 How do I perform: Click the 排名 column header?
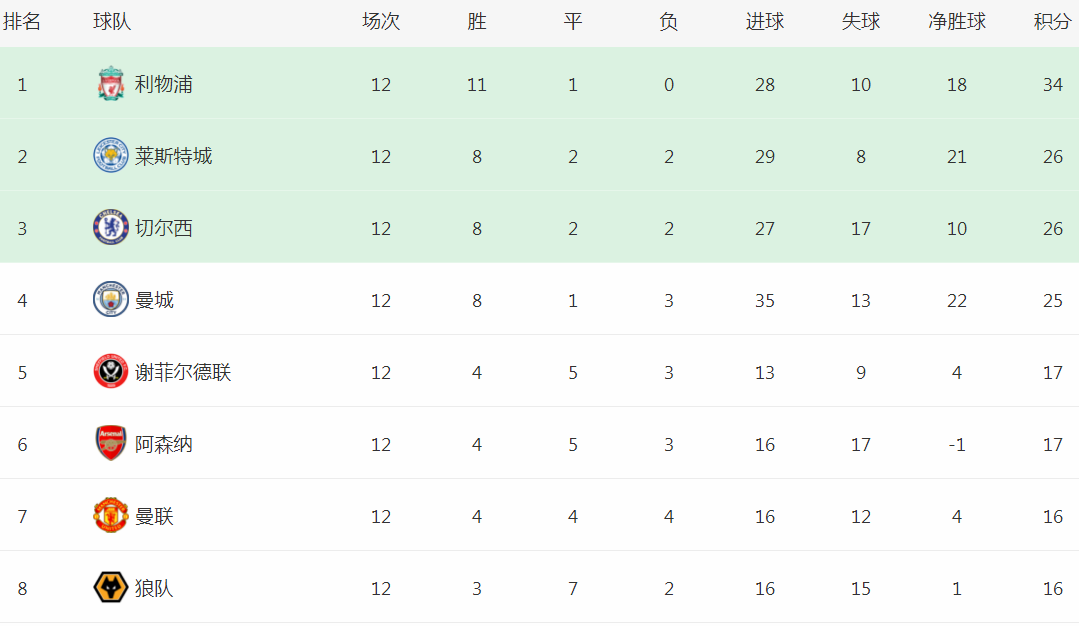click(22, 21)
